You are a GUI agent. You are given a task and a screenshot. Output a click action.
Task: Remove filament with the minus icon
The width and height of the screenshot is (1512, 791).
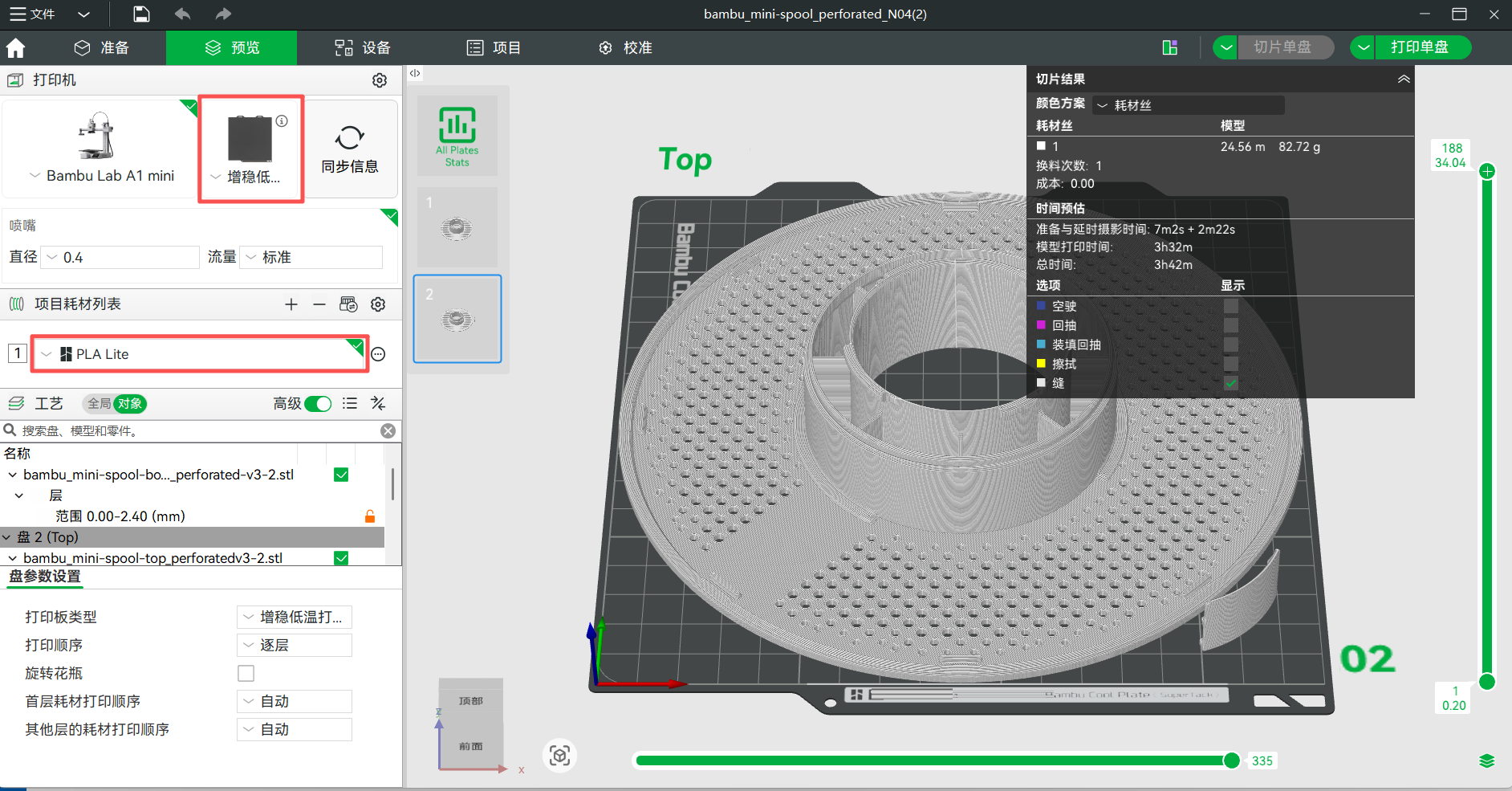tap(319, 304)
